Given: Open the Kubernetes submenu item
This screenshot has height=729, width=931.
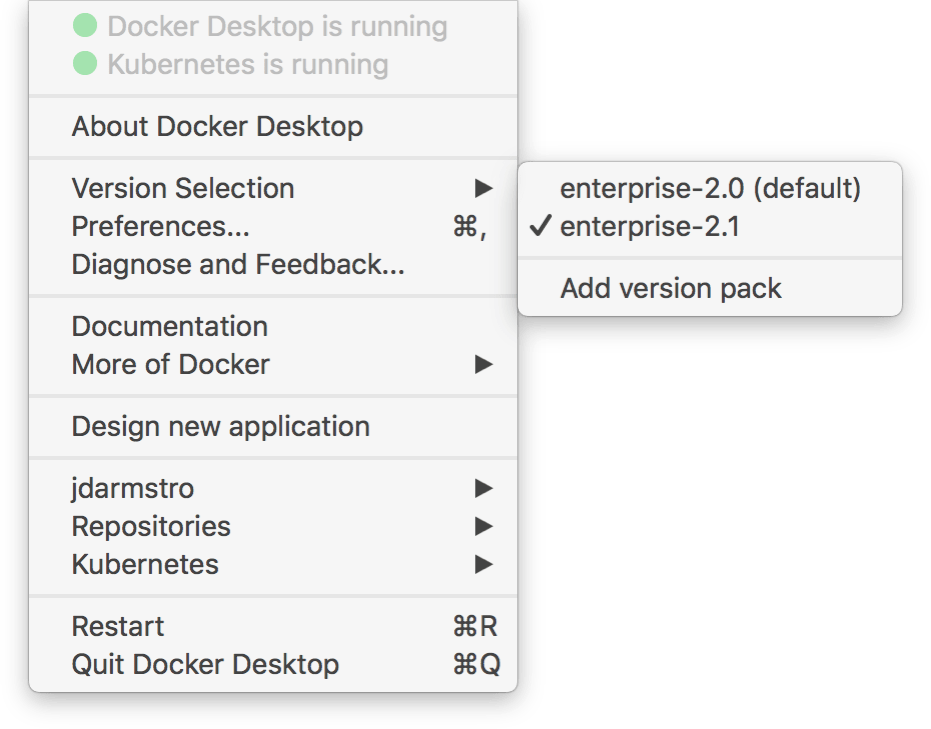Looking at the screenshot, I should pos(273,565).
